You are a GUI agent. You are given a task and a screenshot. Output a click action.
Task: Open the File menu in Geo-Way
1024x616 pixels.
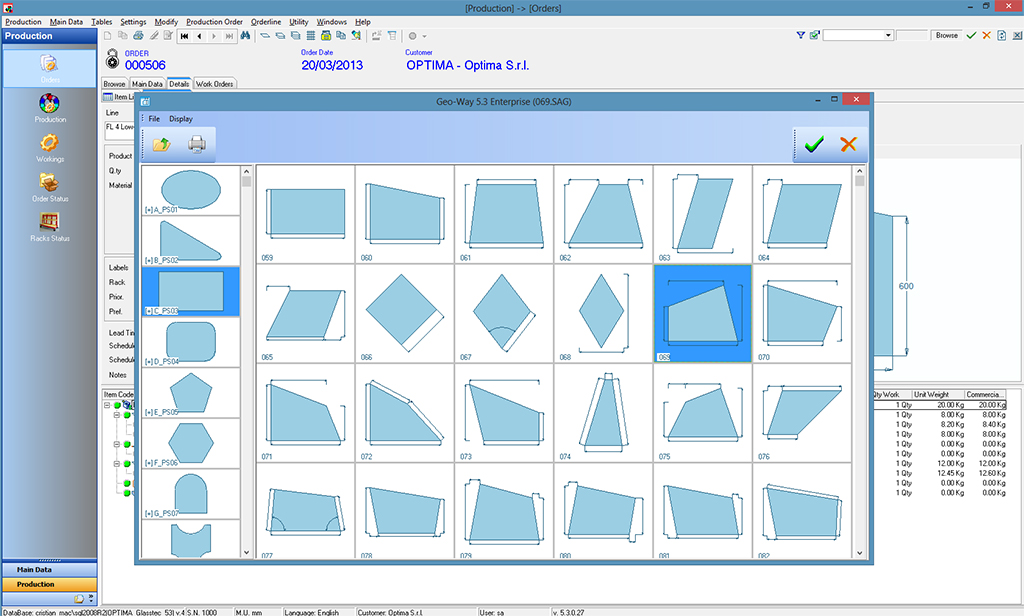pyautogui.click(x=154, y=119)
